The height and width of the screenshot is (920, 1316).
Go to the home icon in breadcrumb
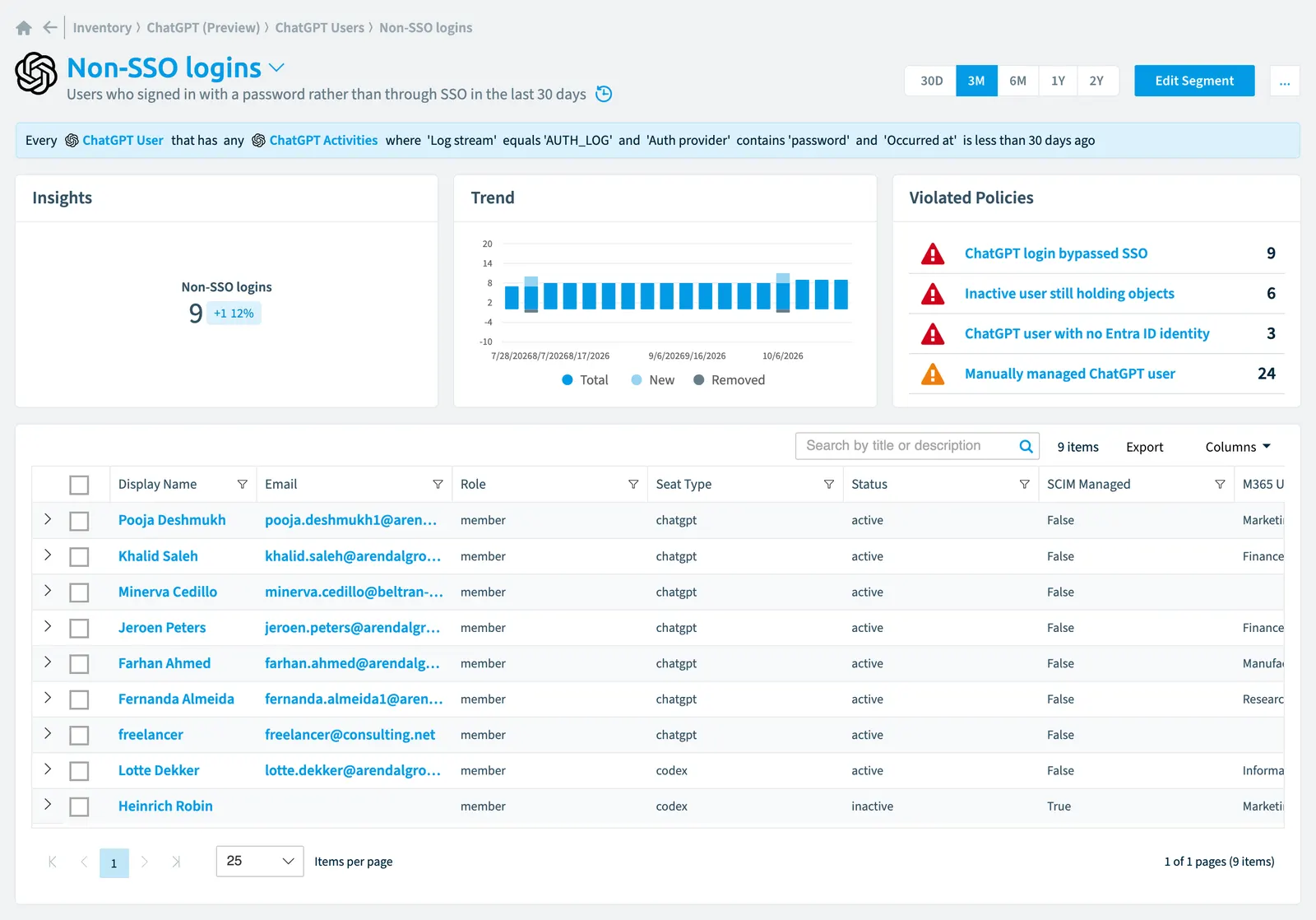click(x=24, y=28)
